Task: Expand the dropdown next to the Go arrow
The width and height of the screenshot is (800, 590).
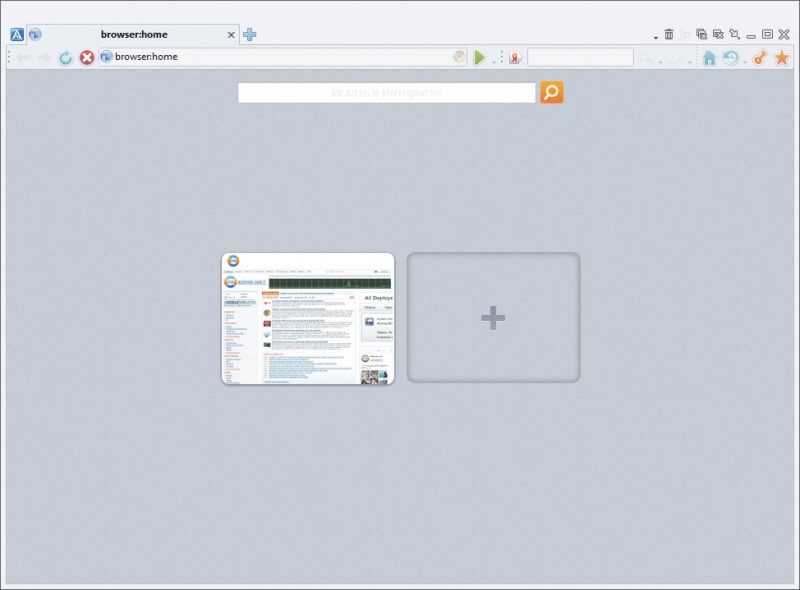Action: 493,62
